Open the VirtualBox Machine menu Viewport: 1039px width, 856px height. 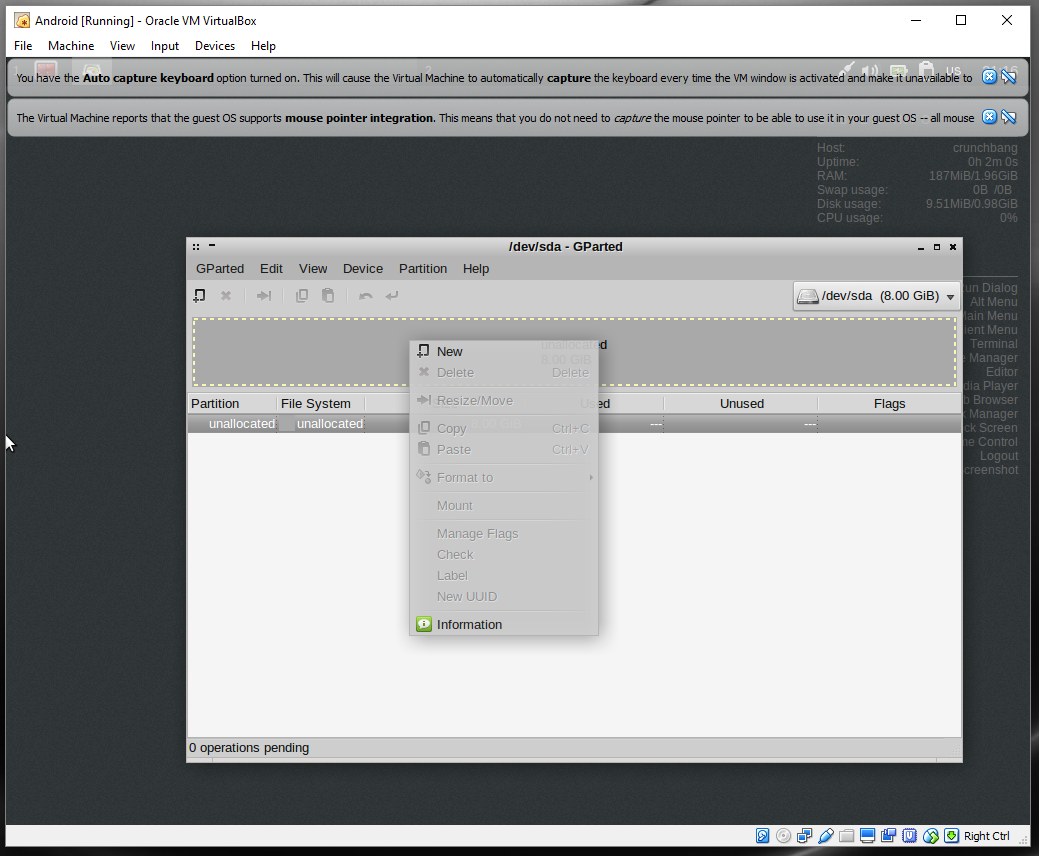point(71,46)
